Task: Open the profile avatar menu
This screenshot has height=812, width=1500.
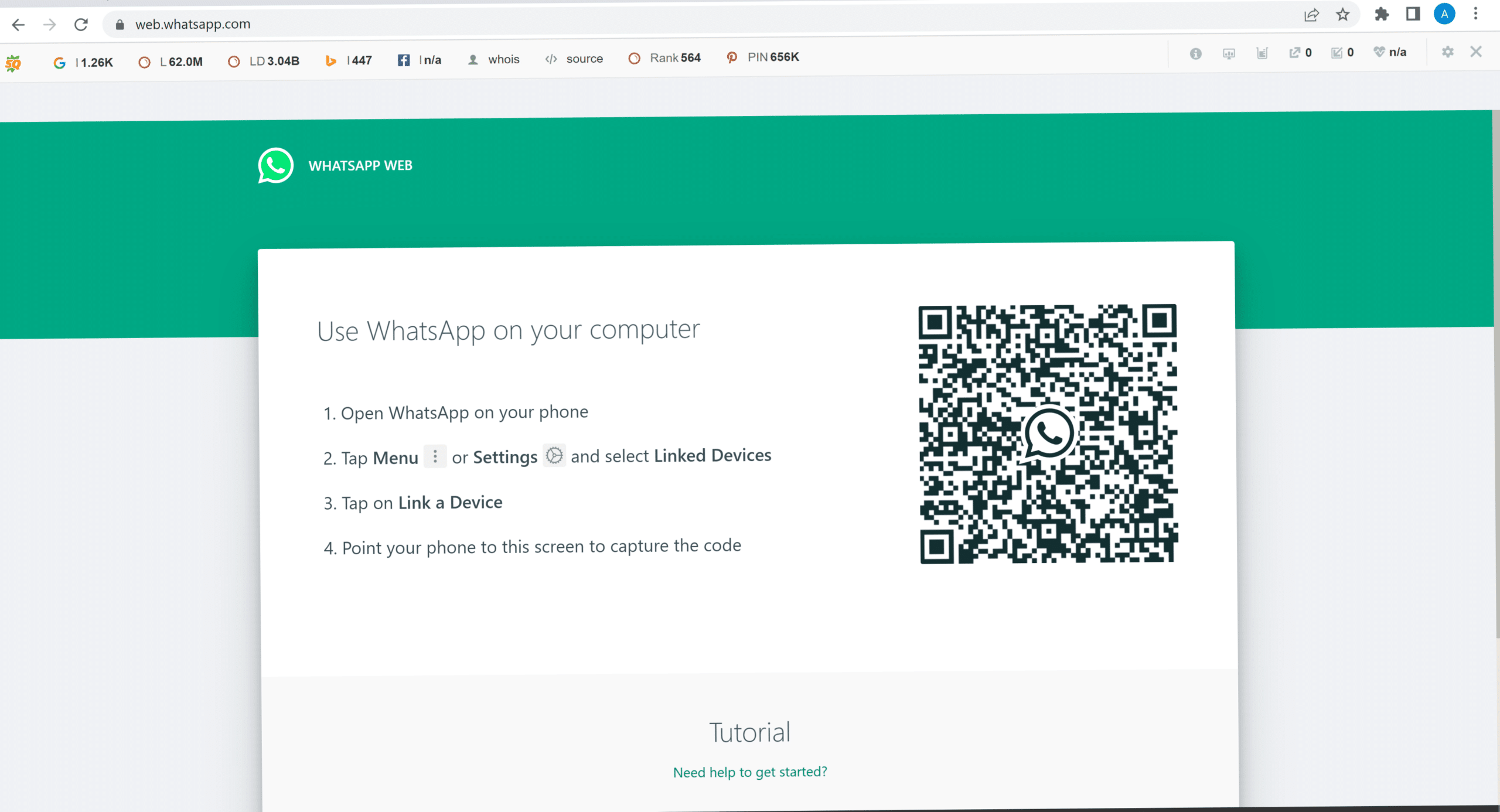Action: [x=1444, y=14]
